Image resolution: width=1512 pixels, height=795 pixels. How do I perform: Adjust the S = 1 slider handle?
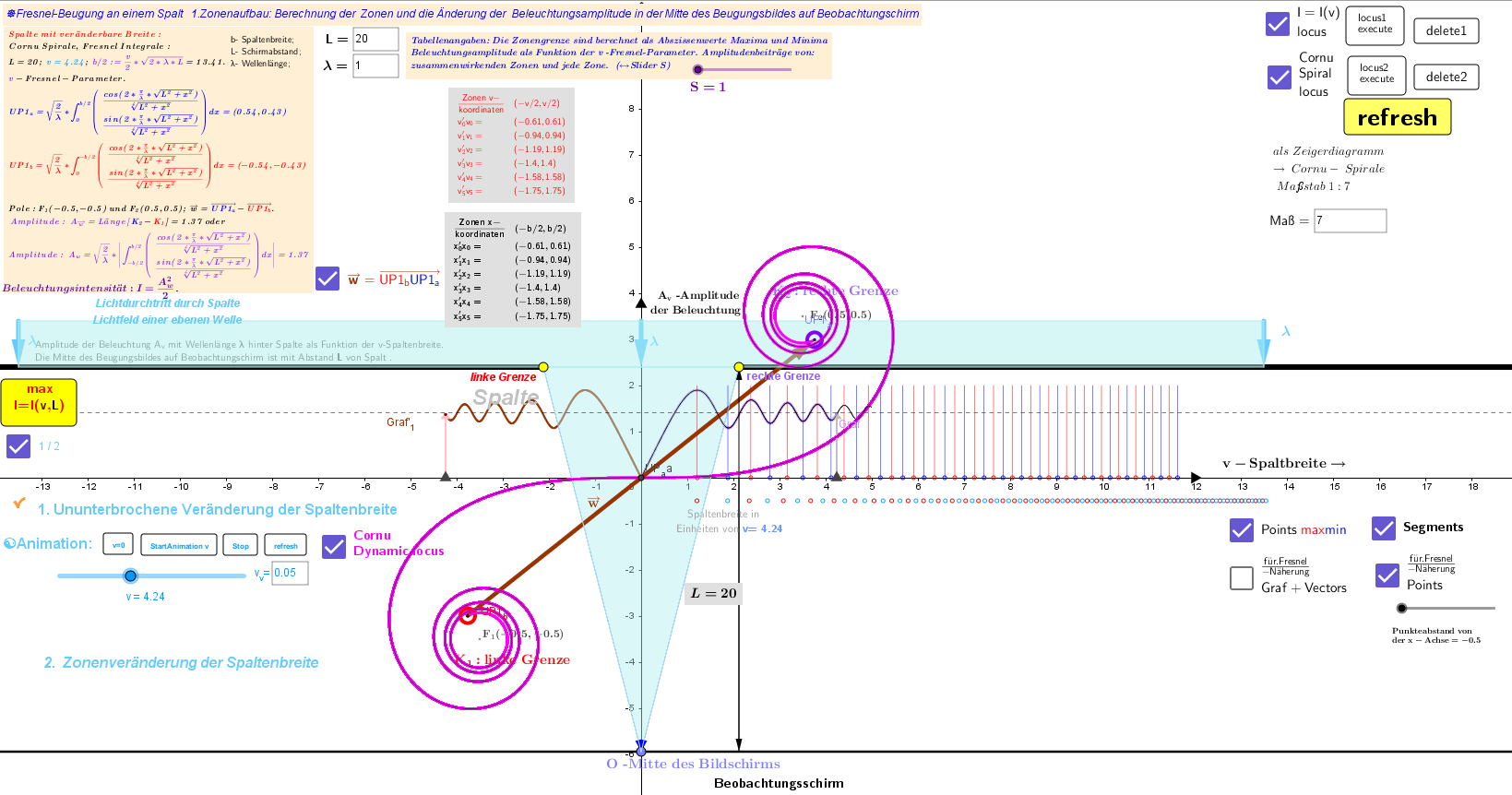[698, 69]
